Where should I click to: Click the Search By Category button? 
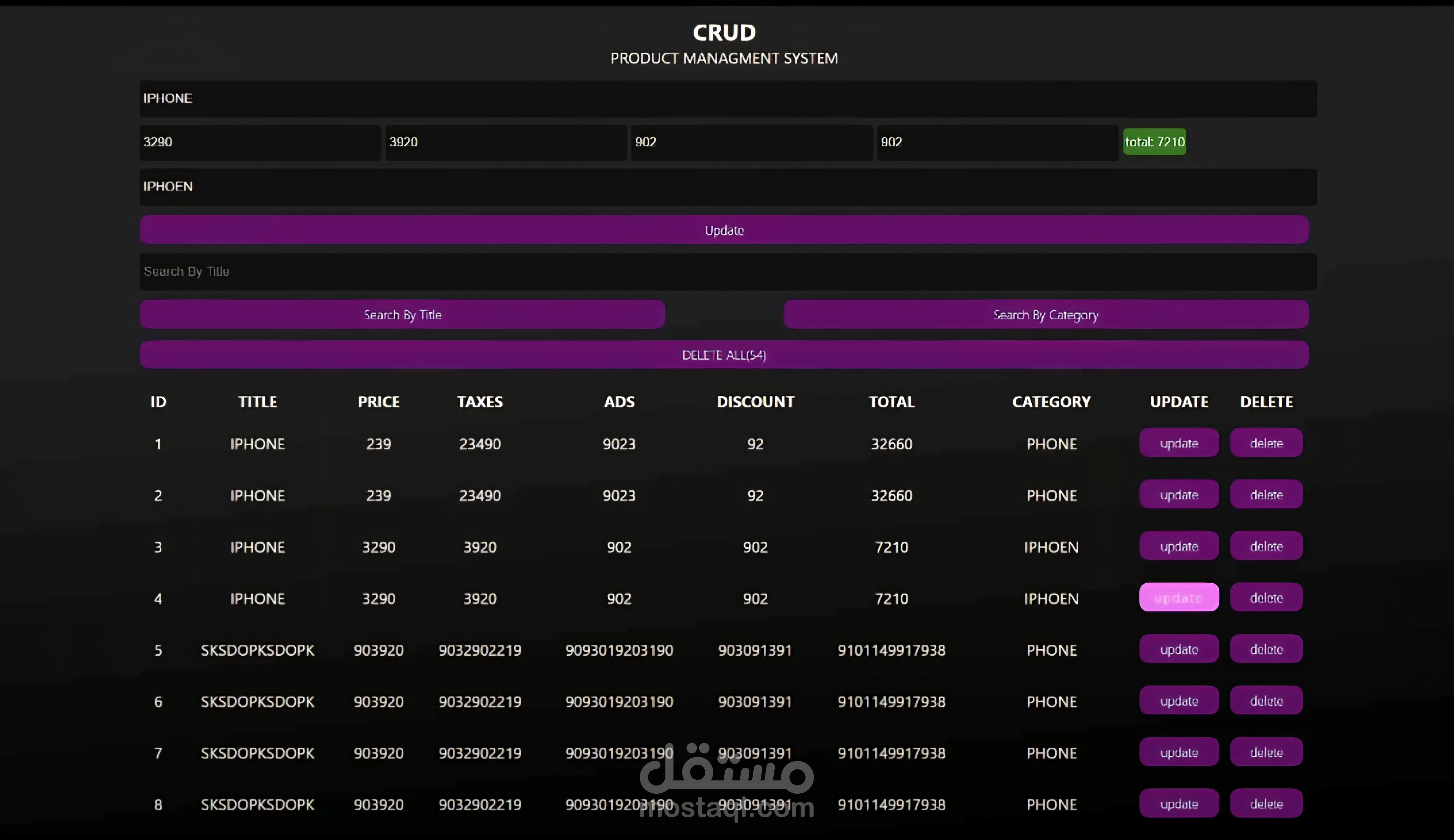(x=1046, y=314)
